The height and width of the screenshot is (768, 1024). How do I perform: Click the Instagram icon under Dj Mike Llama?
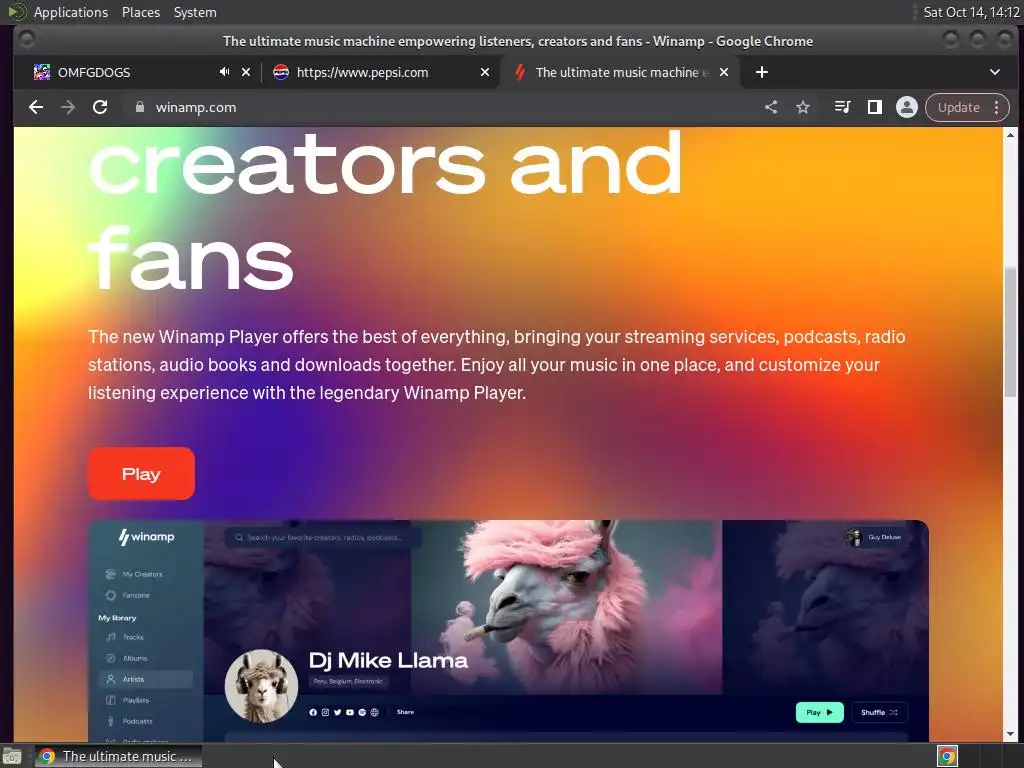pyautogui.click(x=325, y=712)
